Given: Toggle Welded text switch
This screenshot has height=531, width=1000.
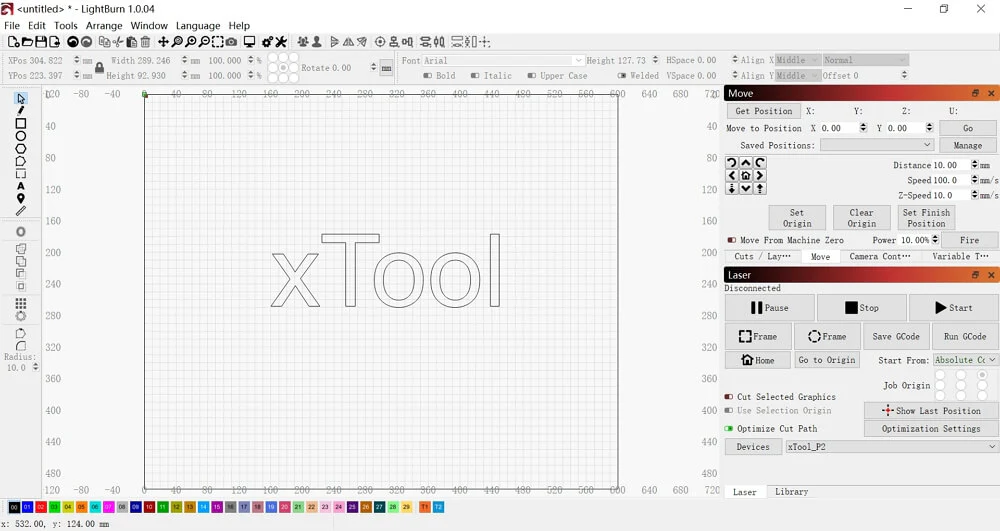Looking at the screenshot, I should (x=622, y=76).
